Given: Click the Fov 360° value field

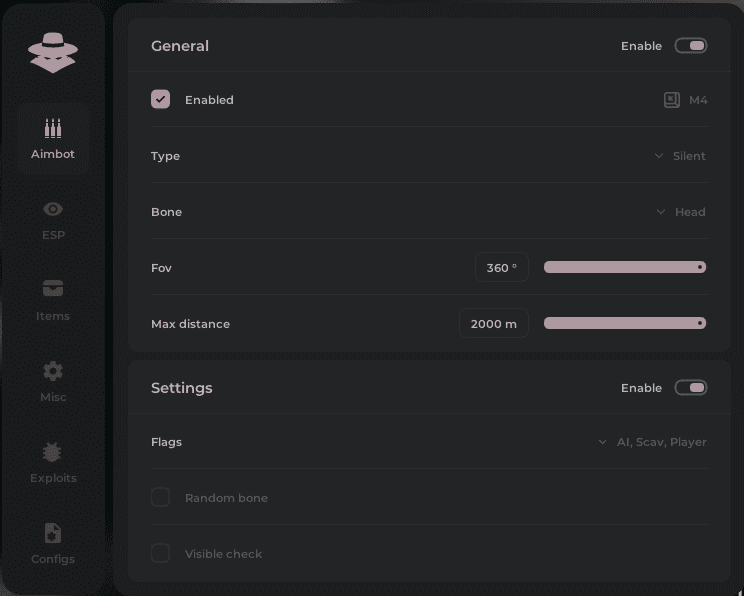Looking at the screenshot, I should 501,268.
